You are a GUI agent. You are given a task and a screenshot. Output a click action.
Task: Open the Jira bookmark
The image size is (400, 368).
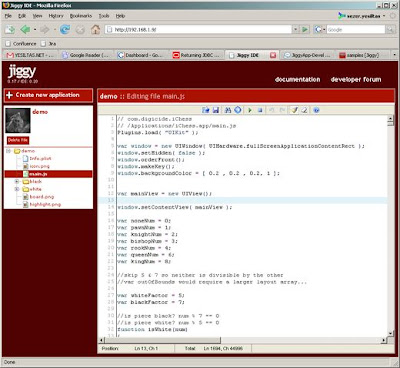click(48, 44)
